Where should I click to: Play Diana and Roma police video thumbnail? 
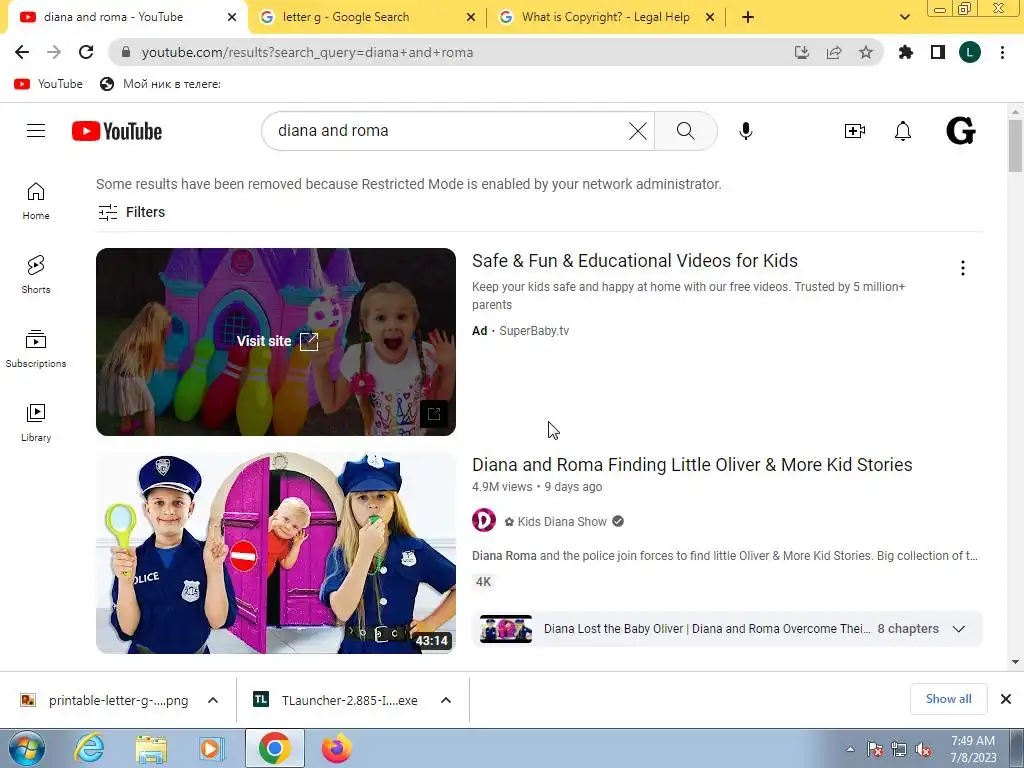[x=276, y=552]
